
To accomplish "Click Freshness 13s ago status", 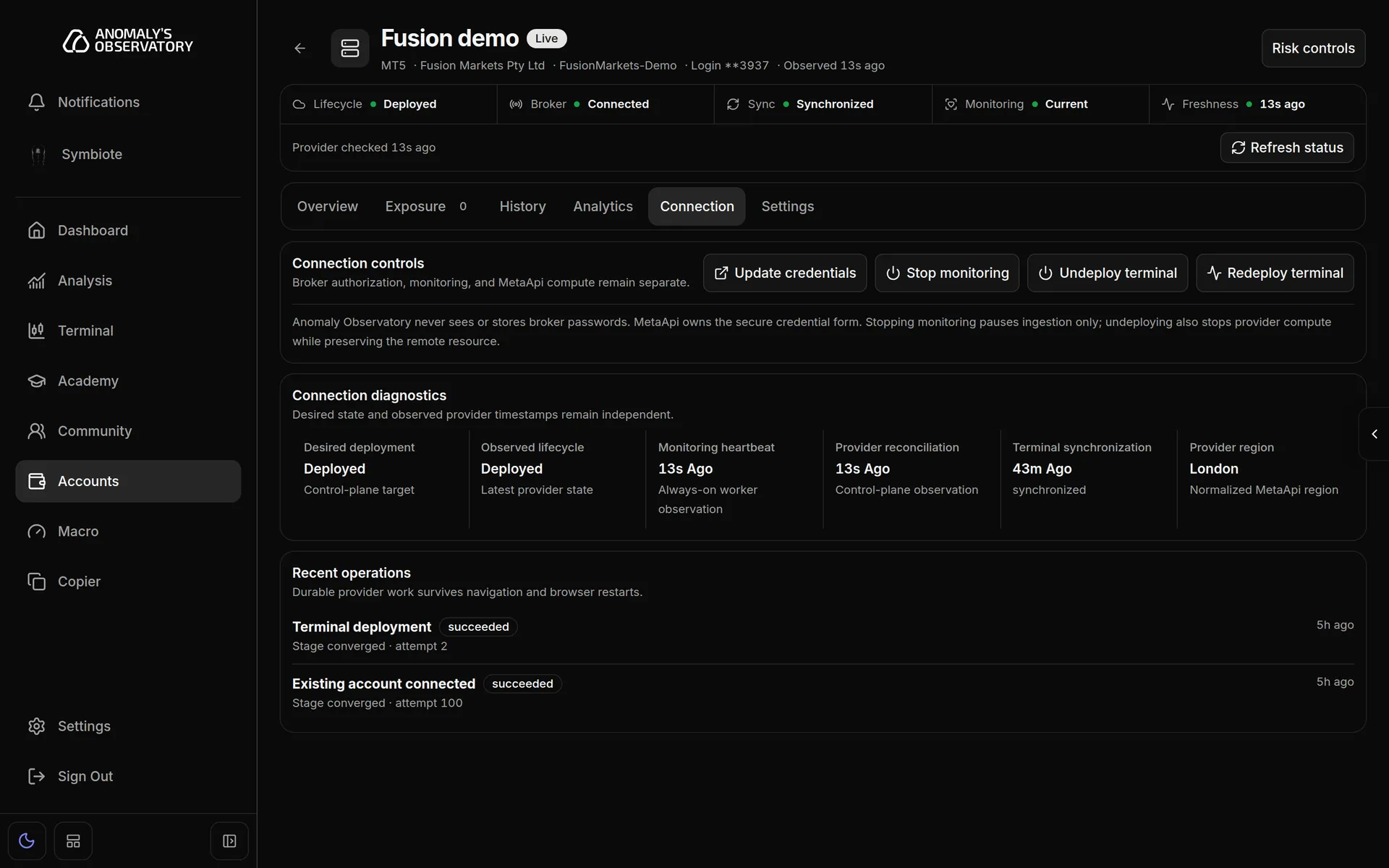I will point(1257,104).
